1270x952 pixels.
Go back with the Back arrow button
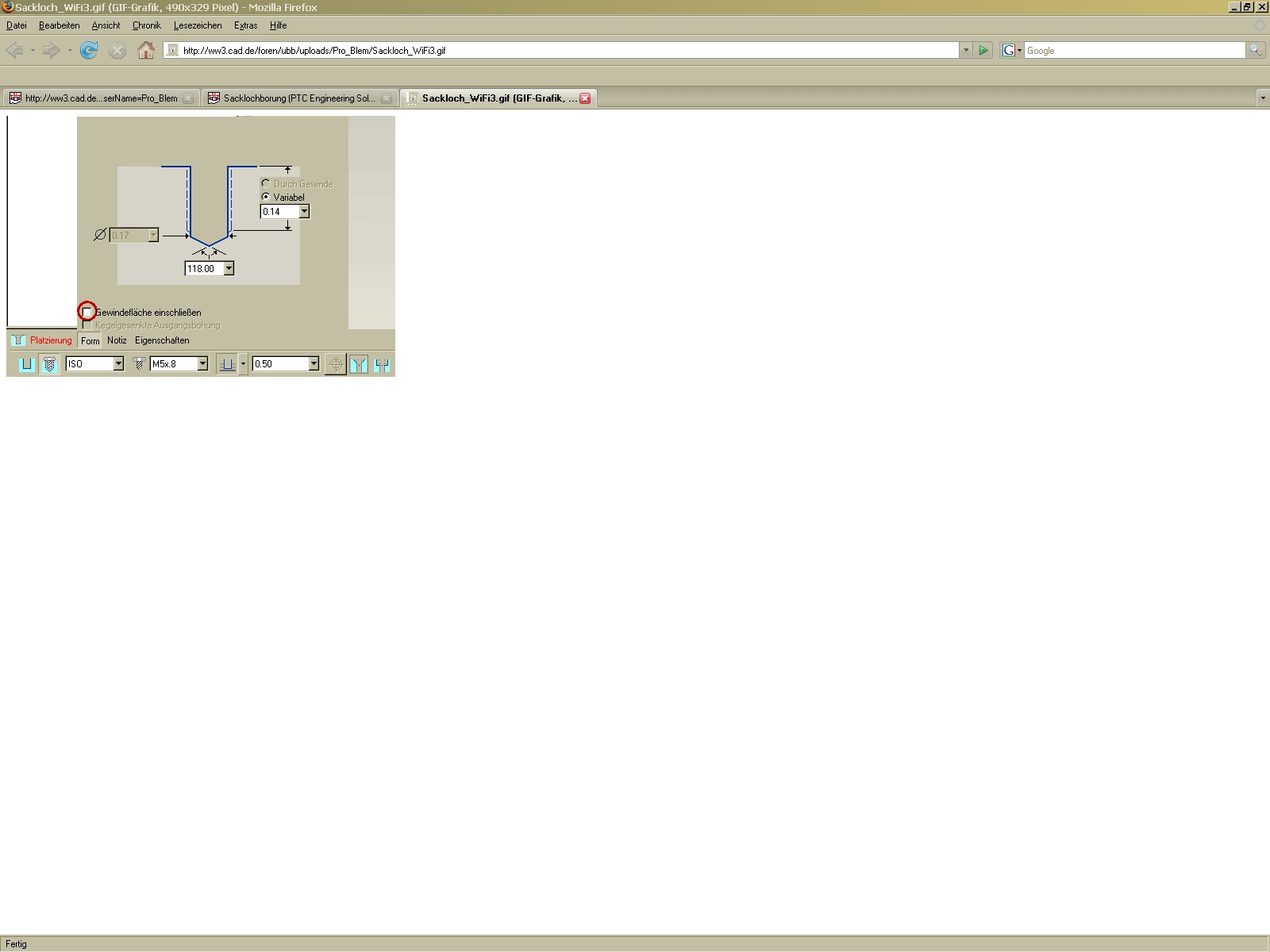tap(14, 51)
